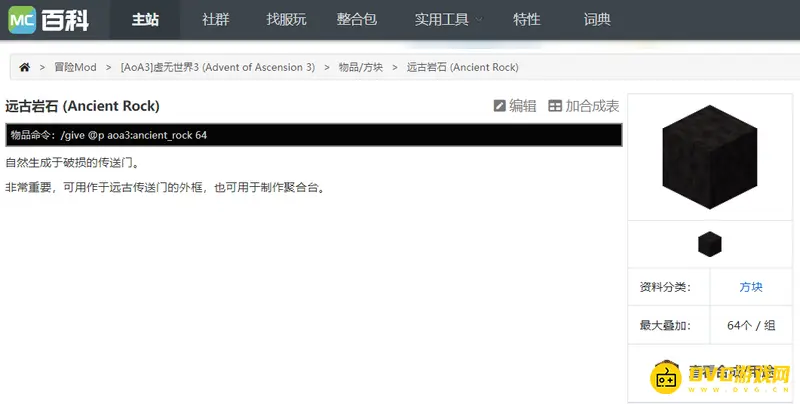
Task: Click the 加合成表 table icon
Action: [x=555, y=106]
